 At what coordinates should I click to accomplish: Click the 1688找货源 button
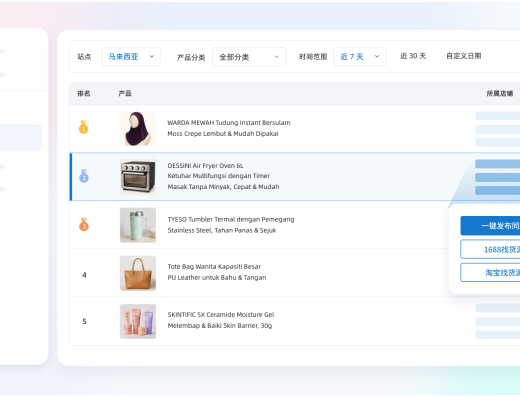pos(490,249)
